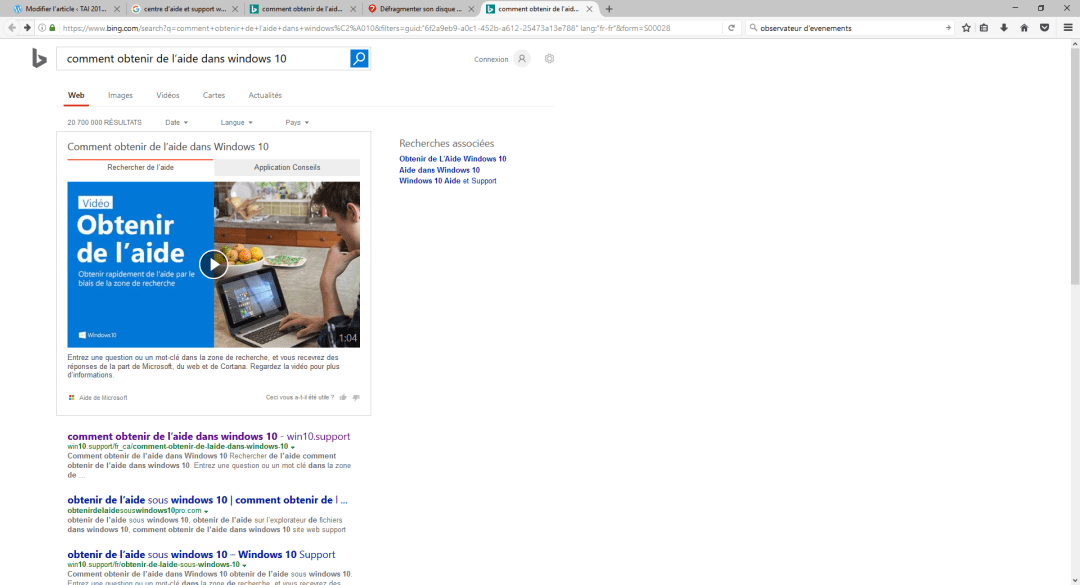The height and width of the screenshot is (585, 1080).
Task: Expand the Pays filter dropdown
Action: (x=297, y=122)
